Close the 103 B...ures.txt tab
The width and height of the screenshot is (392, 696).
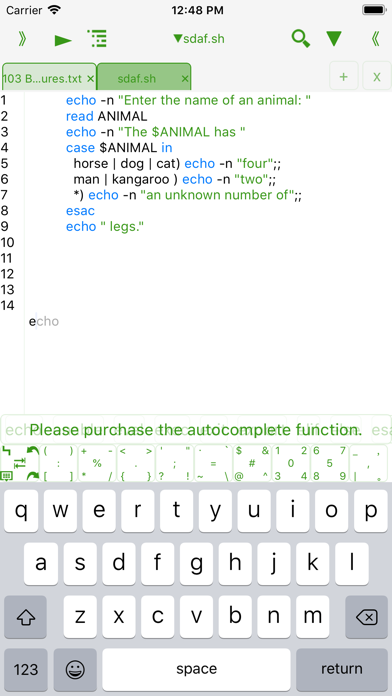tap(90, 79)
